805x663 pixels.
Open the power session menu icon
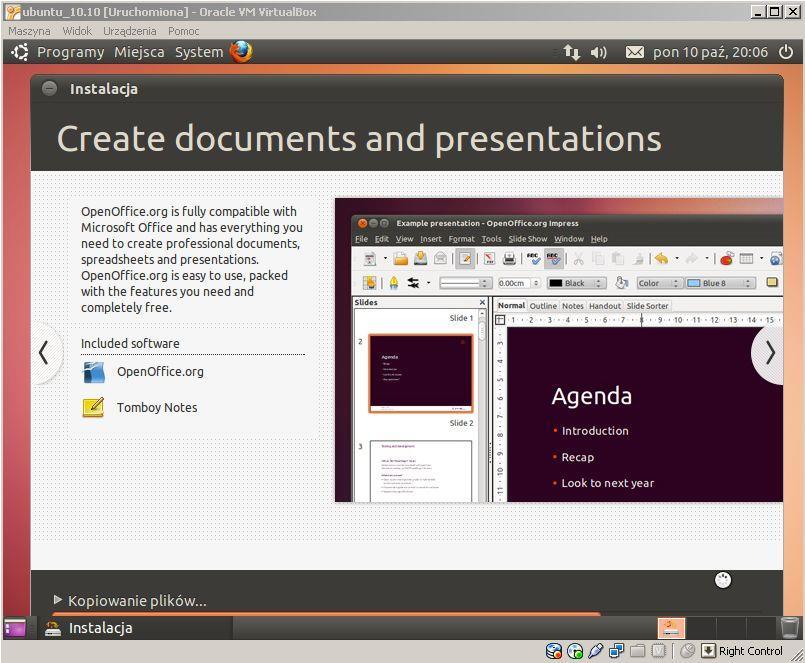(x=785, y=52)
